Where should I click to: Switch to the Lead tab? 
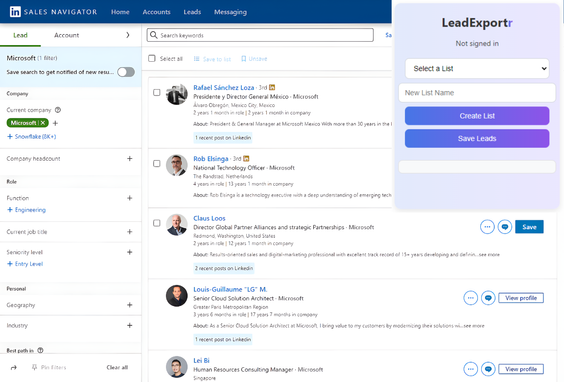pyautogui.click(x=21, y=35)
